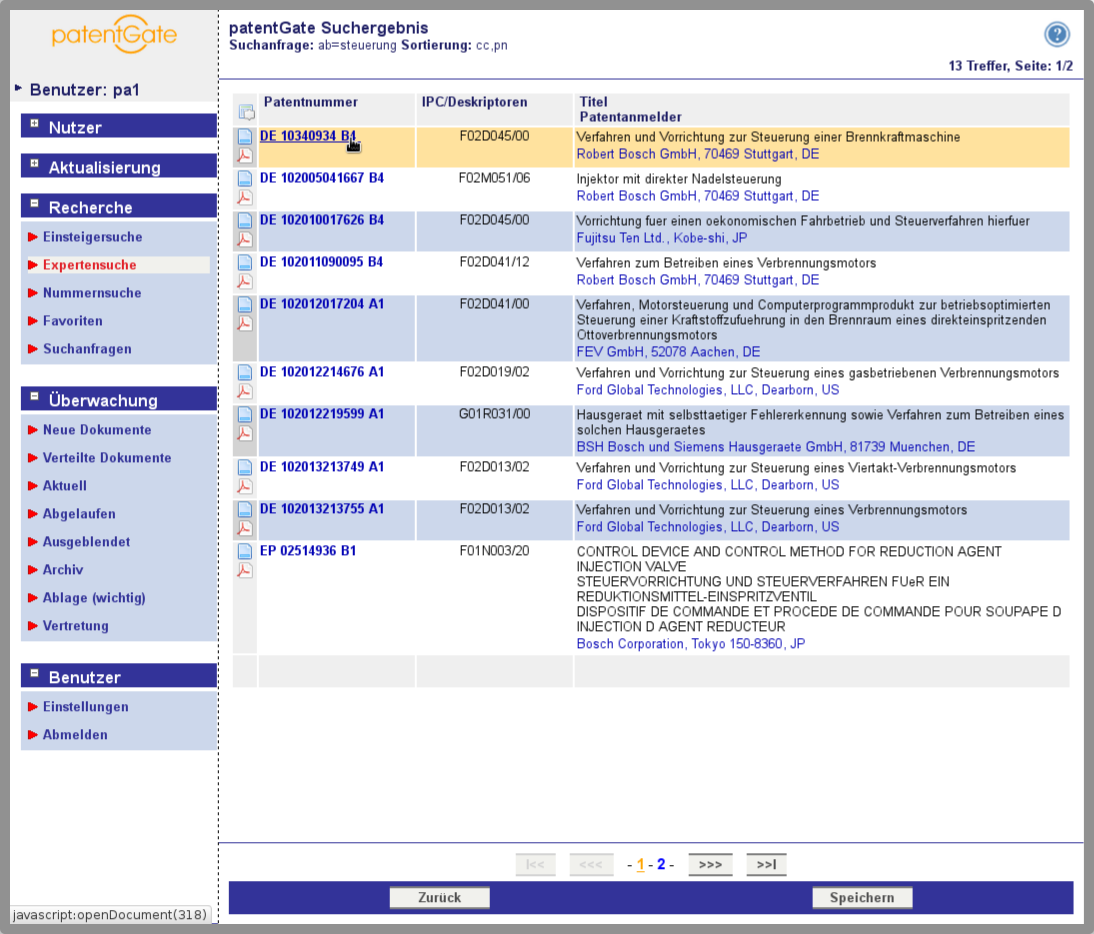This screenshot has height=934, width=1094.
Task: Open document view icon for DE 102012214676 A1
Action: click(x=245, y=372)
